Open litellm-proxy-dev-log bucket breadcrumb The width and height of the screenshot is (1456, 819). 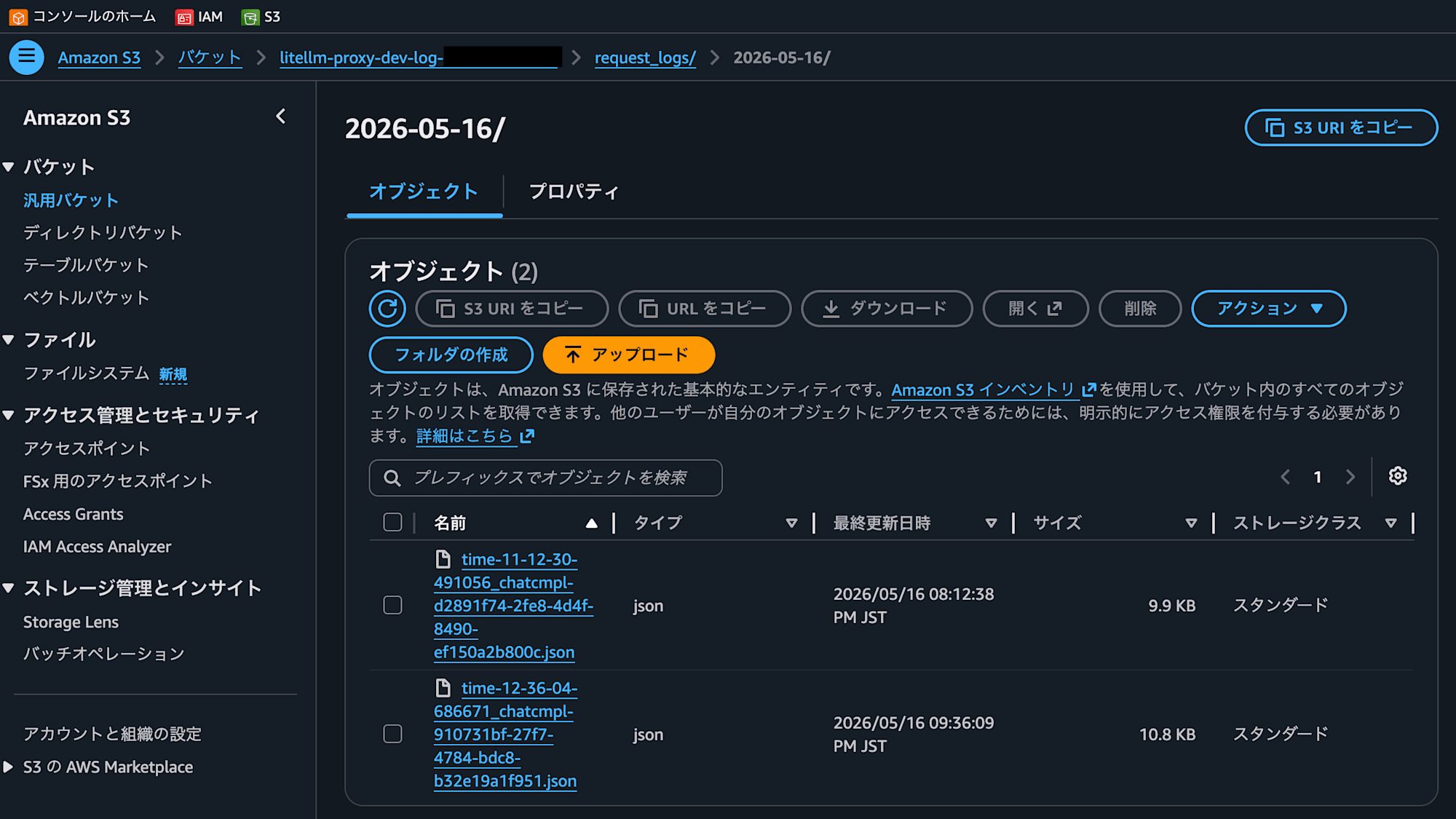(420, 58)
